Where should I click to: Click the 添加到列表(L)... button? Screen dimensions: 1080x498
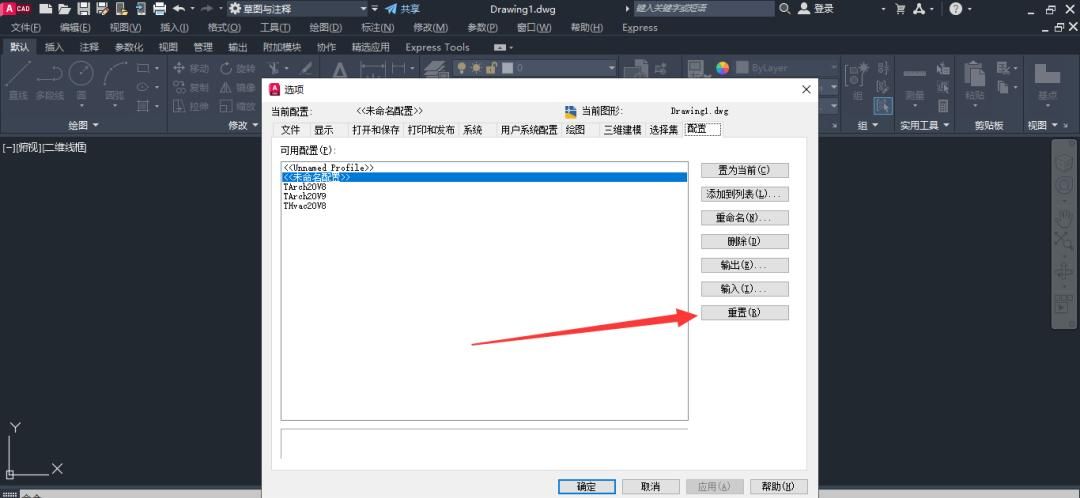745,194
